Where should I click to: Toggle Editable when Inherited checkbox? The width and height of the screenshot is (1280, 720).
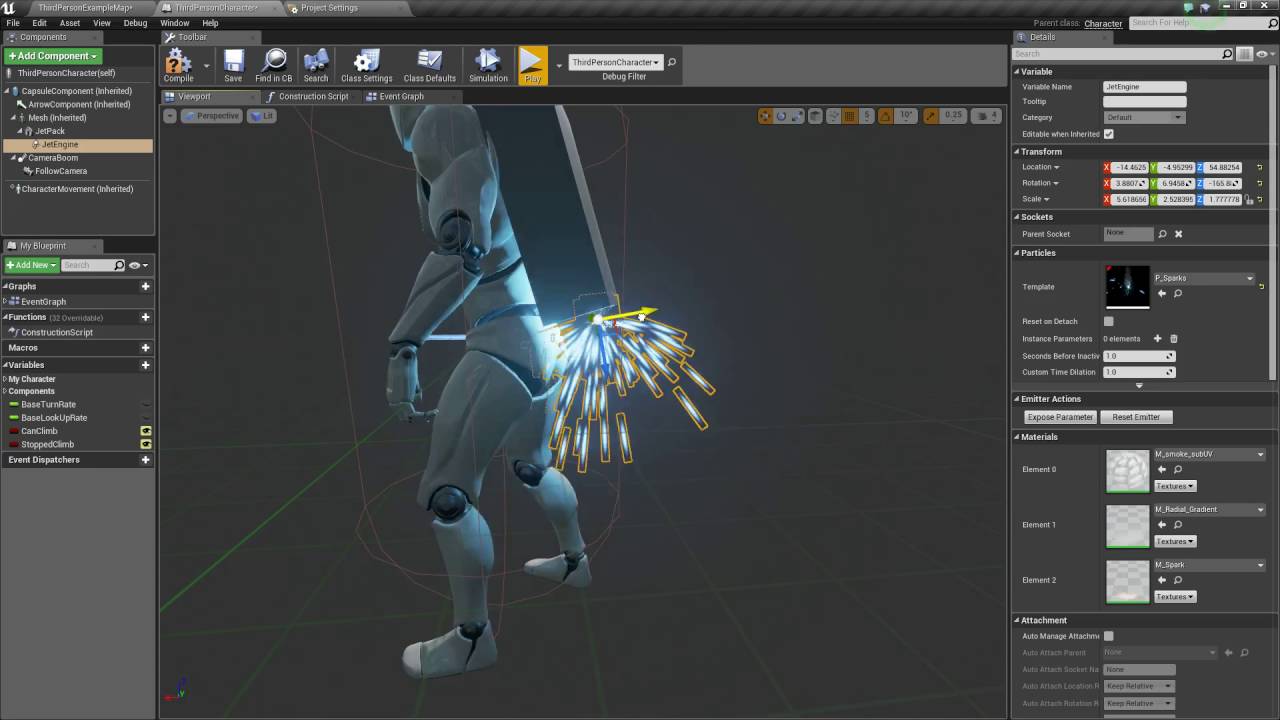(x=1108, y=134)
